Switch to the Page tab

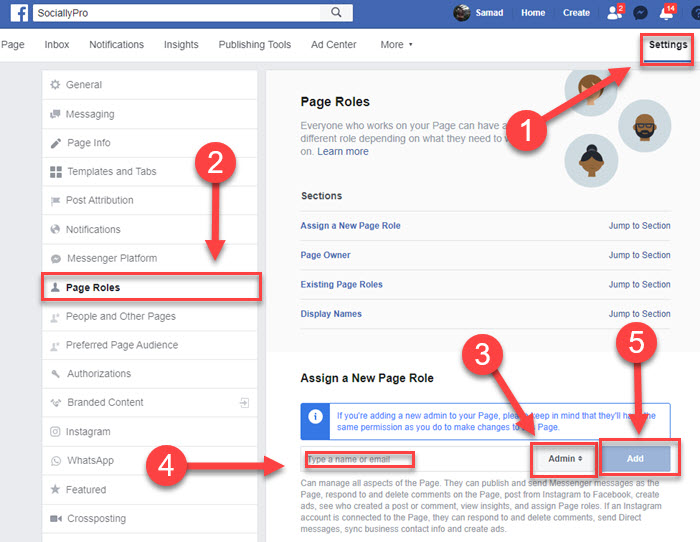pos(12,45)
